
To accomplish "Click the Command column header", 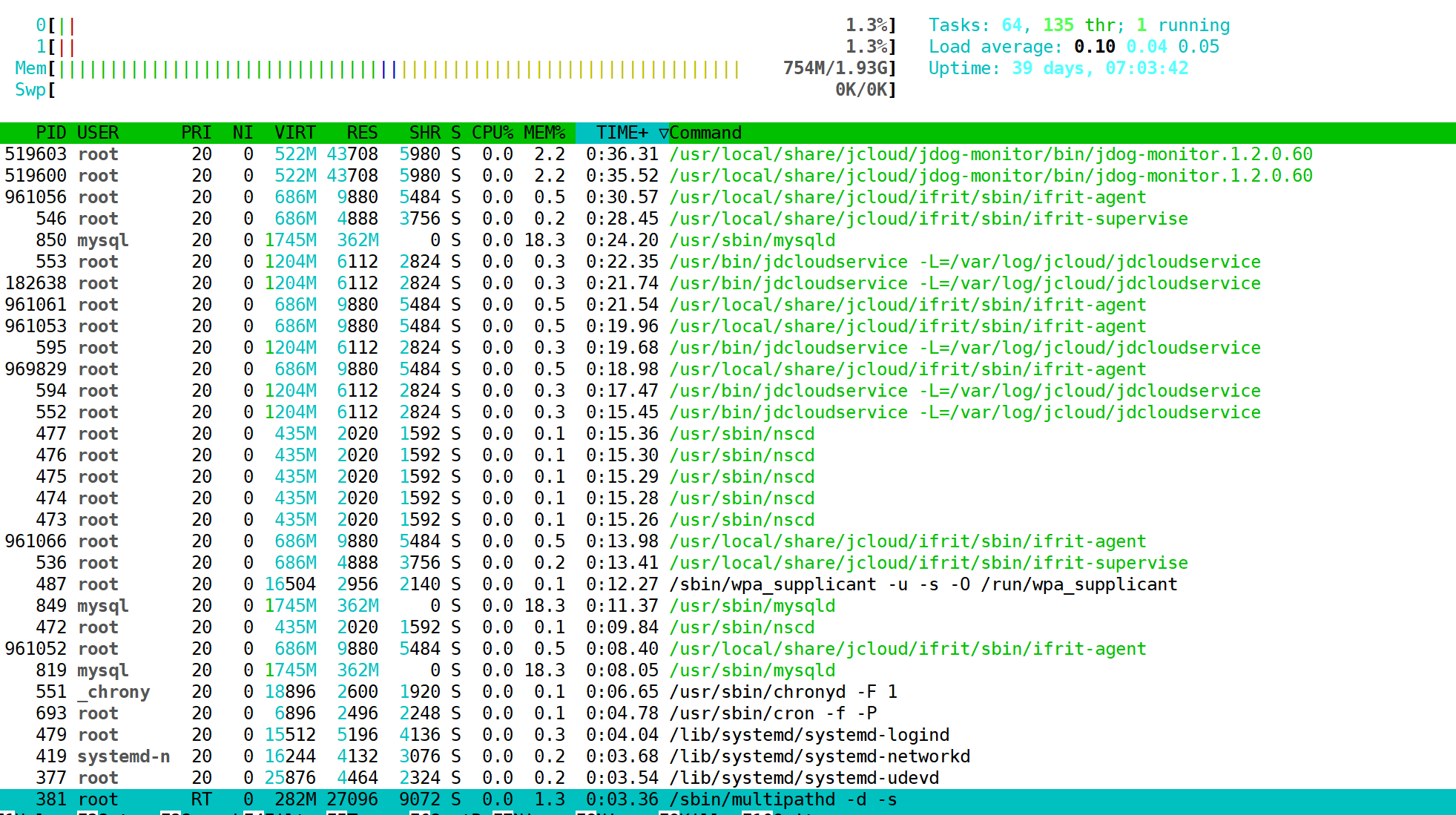I will (705, 133).
